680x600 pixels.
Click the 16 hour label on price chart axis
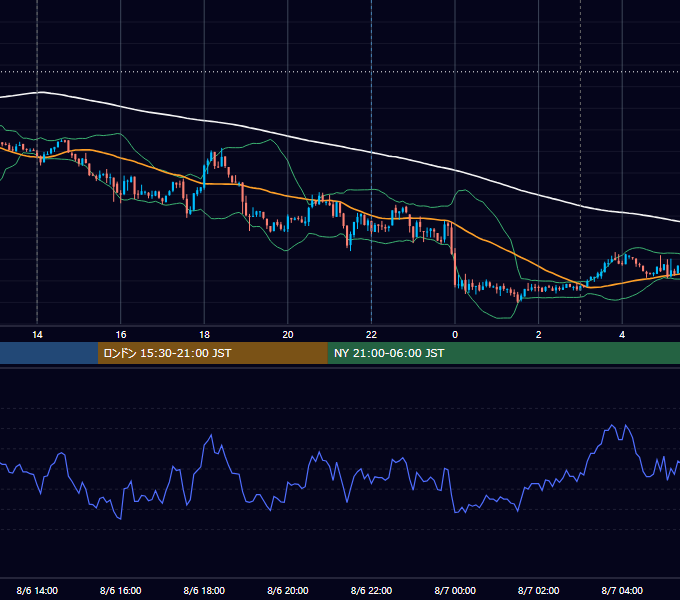click(x=121, y=335)
